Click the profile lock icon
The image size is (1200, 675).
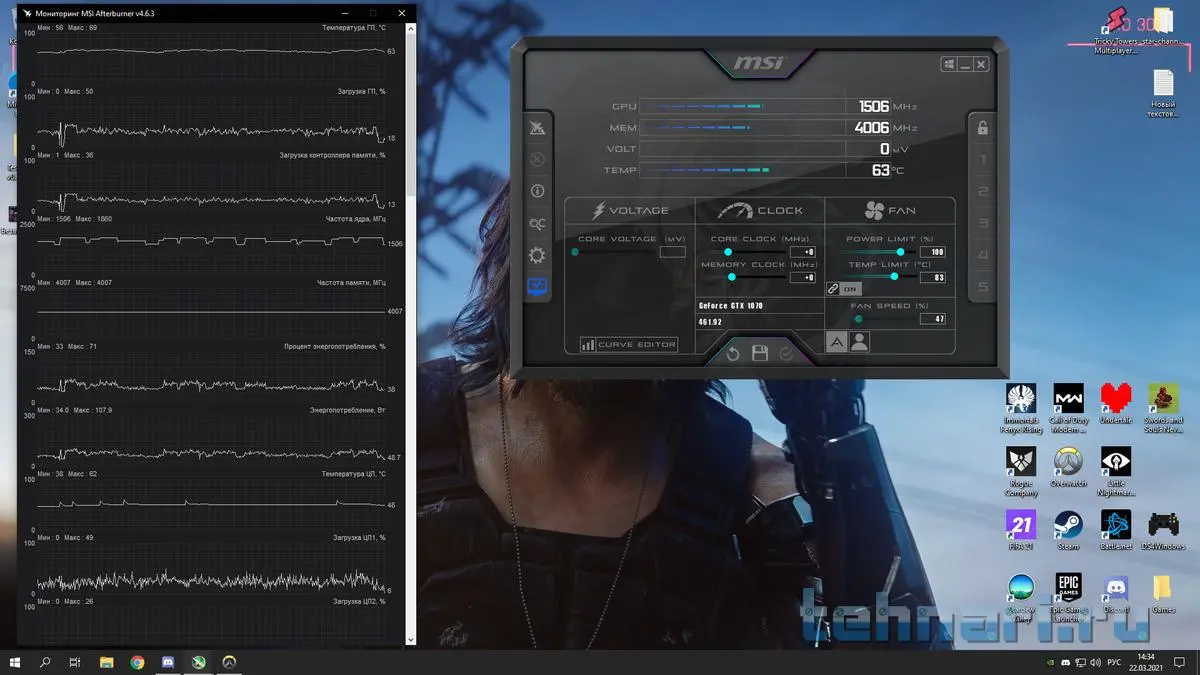(x=982, y=128)
